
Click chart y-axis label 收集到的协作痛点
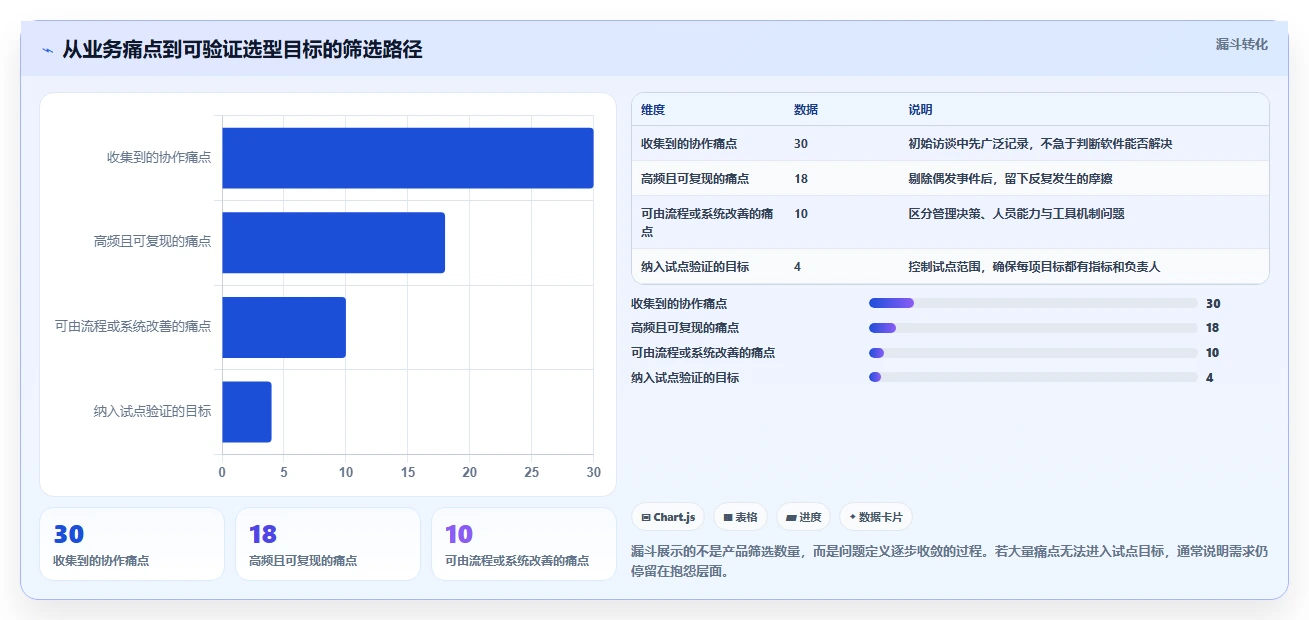click(159, 157)
